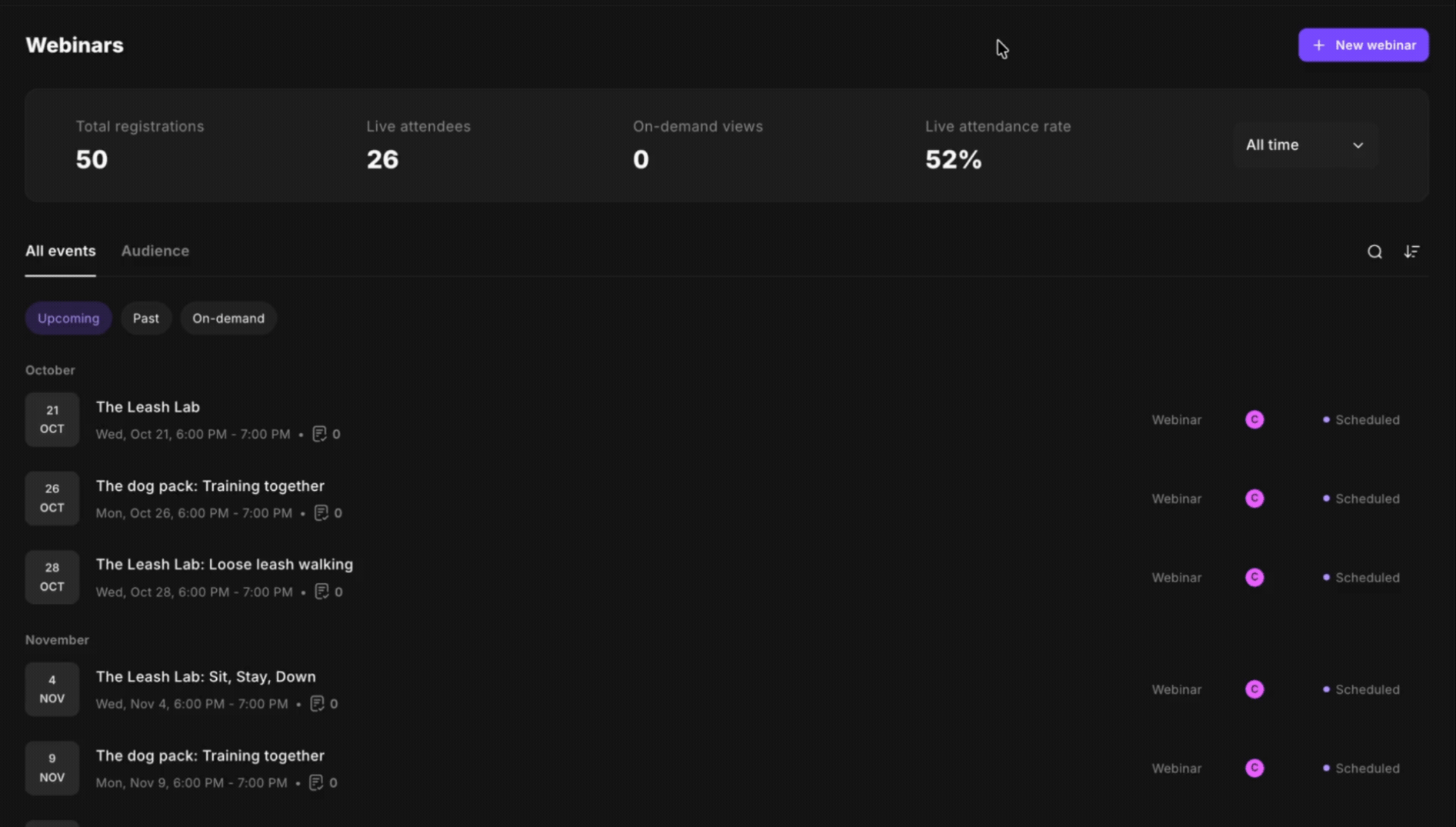Click the On-demand views value 0
The height and width of the screenshot is (827, 1456).
click(641, 159)
